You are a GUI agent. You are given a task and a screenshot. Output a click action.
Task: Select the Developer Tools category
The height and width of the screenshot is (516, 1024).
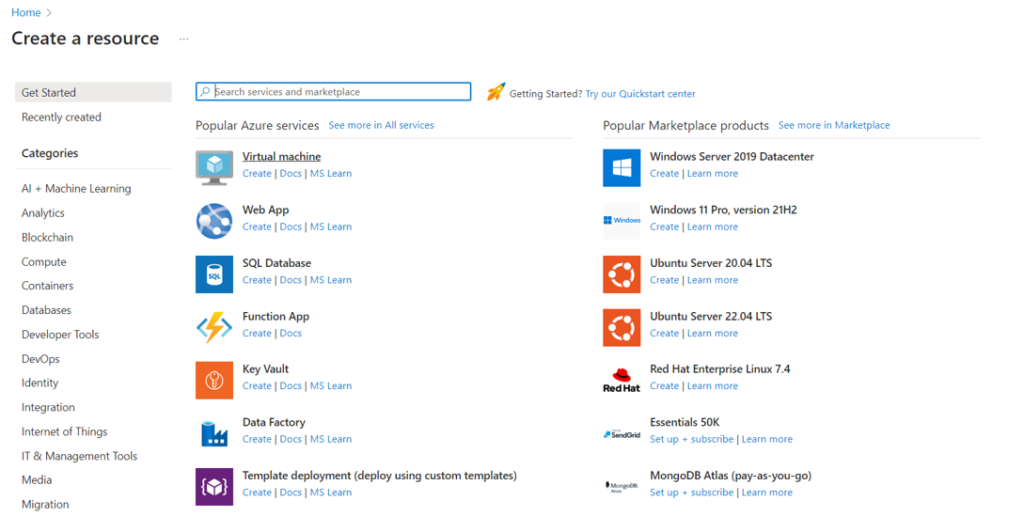point(60,334)
